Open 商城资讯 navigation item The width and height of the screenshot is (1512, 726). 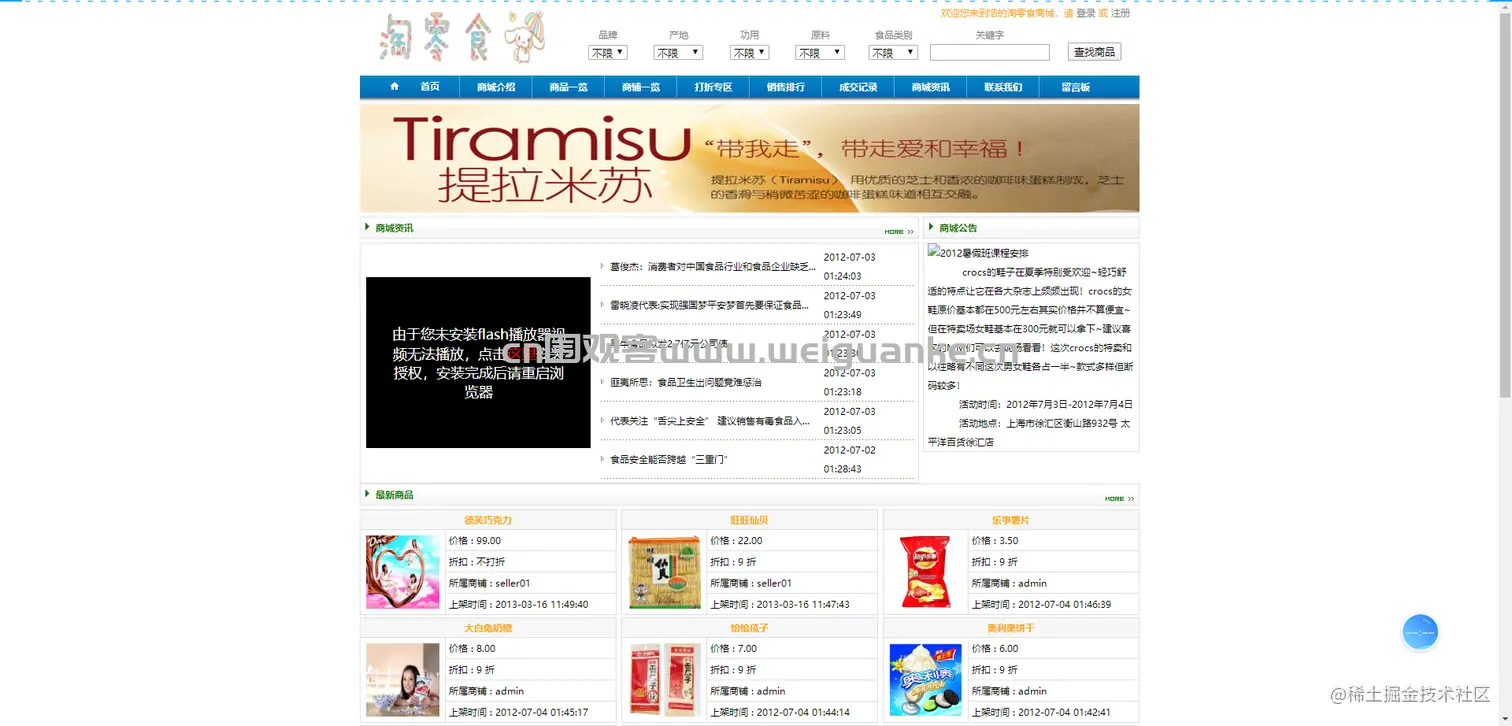click(931, 87)
